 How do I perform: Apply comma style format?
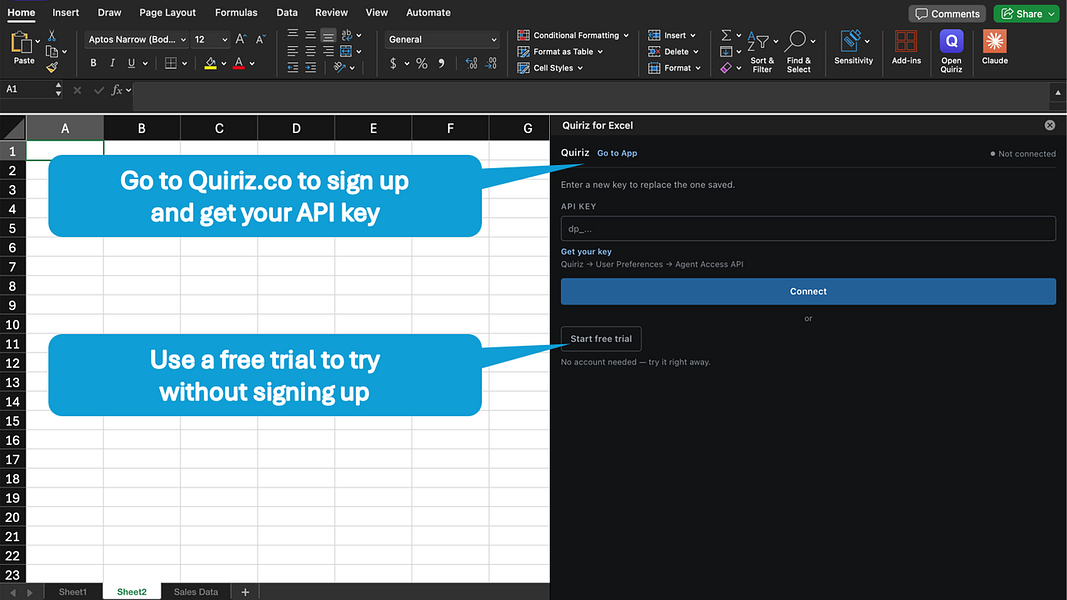click(x=442, y=63)
